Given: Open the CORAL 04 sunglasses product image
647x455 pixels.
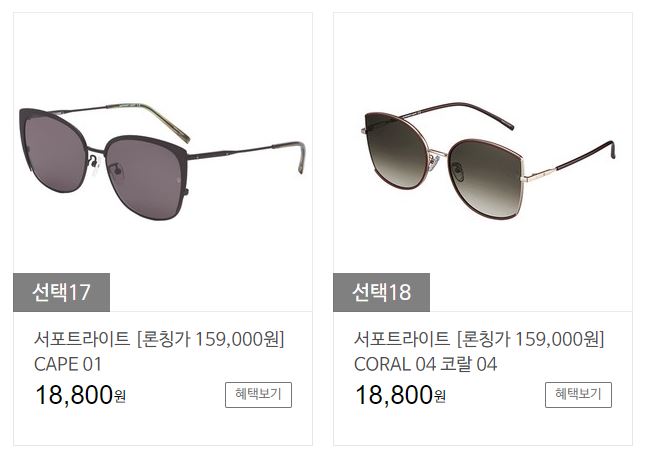Looking at the screenshot, I should pos(483,162).
